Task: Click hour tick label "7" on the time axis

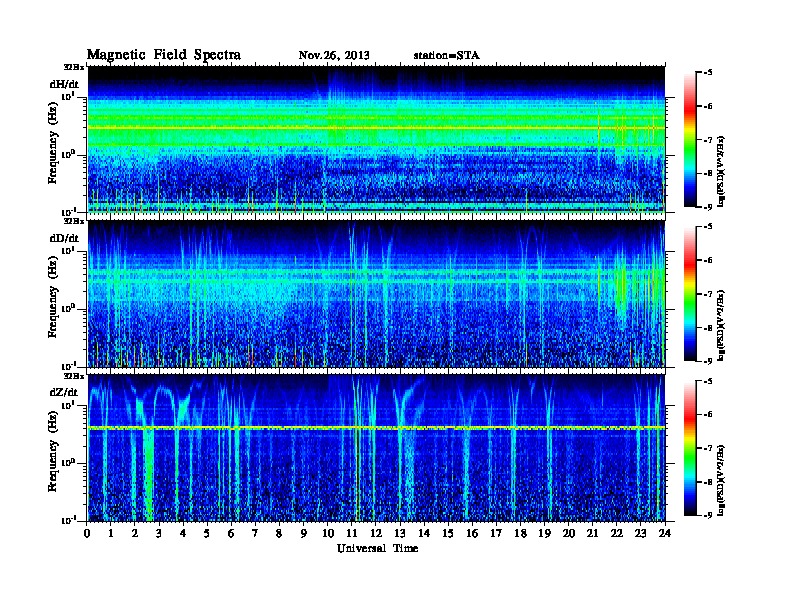Action: pyautogui.click(x=256, y=533)
